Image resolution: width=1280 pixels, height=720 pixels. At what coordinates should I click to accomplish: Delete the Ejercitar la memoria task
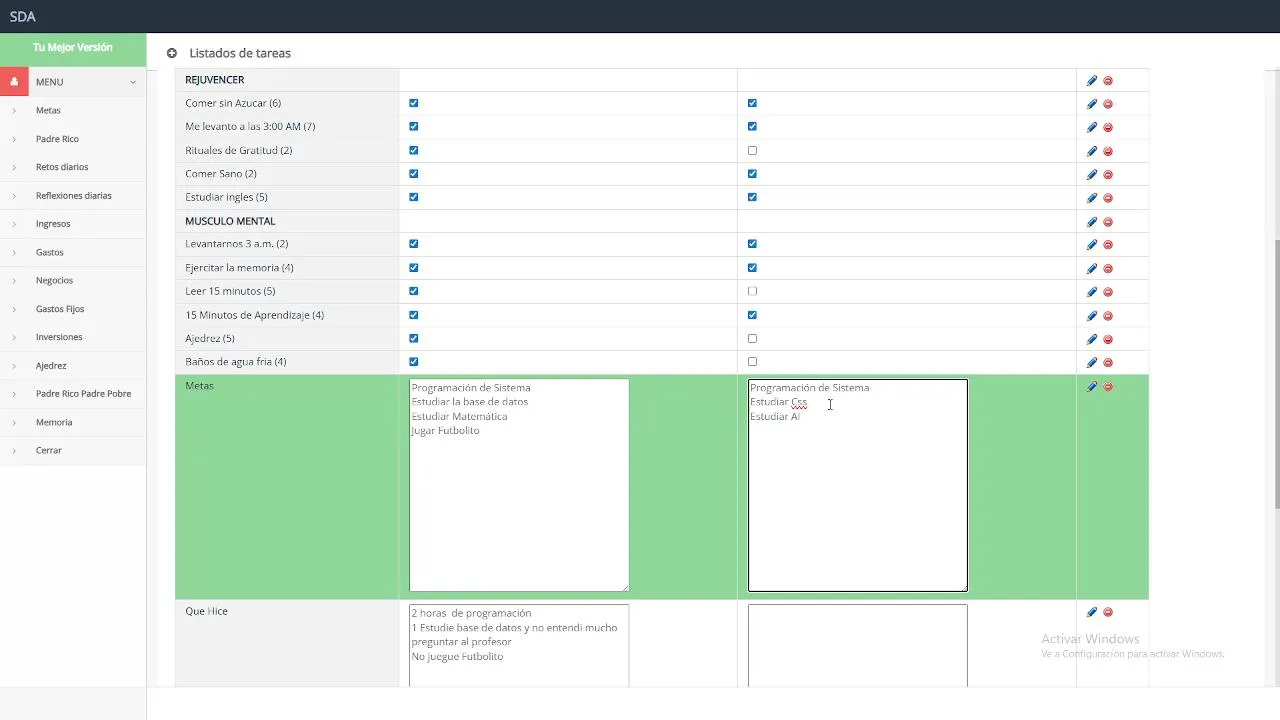1108,269
